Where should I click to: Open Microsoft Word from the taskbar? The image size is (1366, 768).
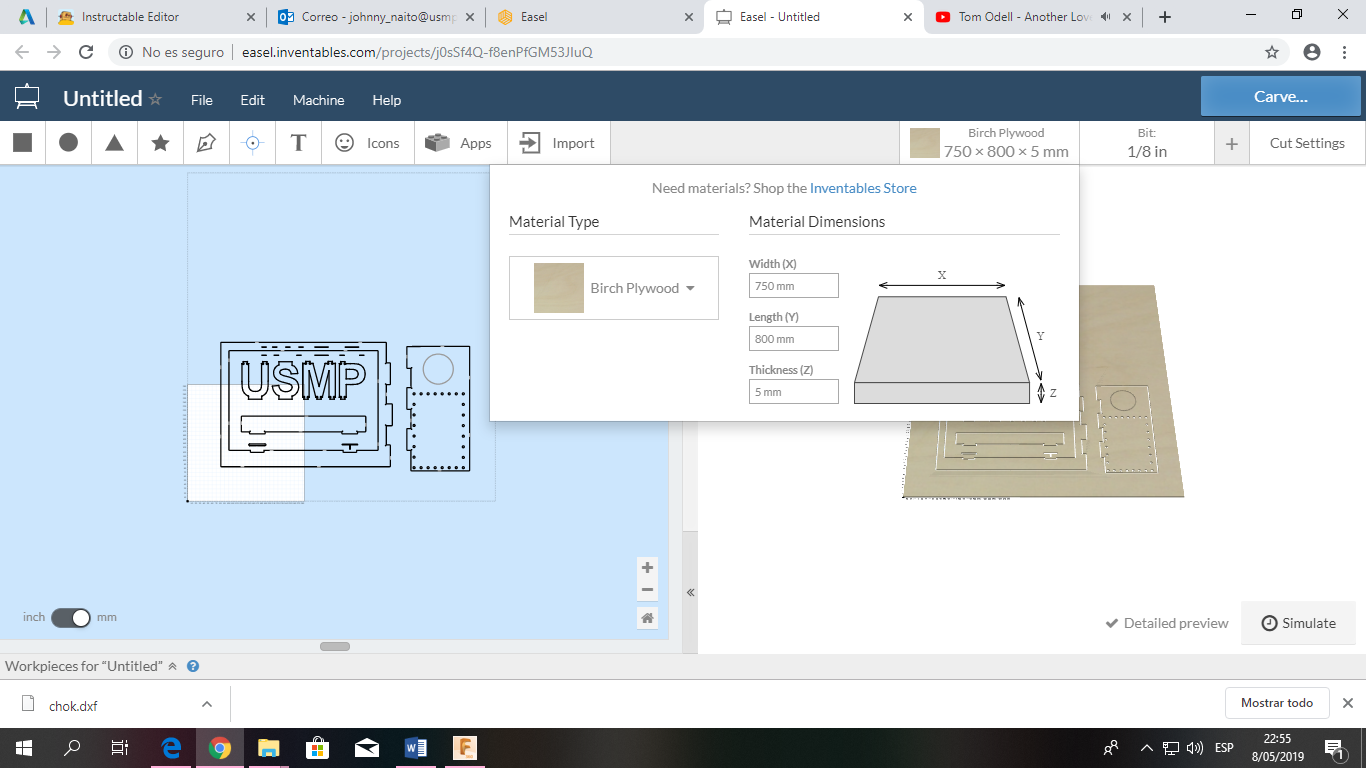coord(416,748)
